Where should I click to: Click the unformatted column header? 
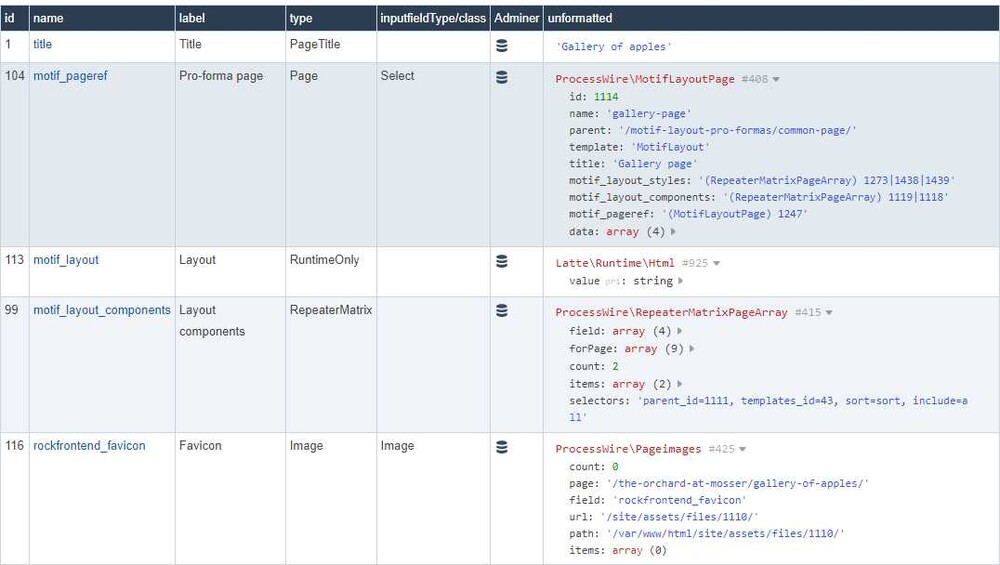[580, 18]
